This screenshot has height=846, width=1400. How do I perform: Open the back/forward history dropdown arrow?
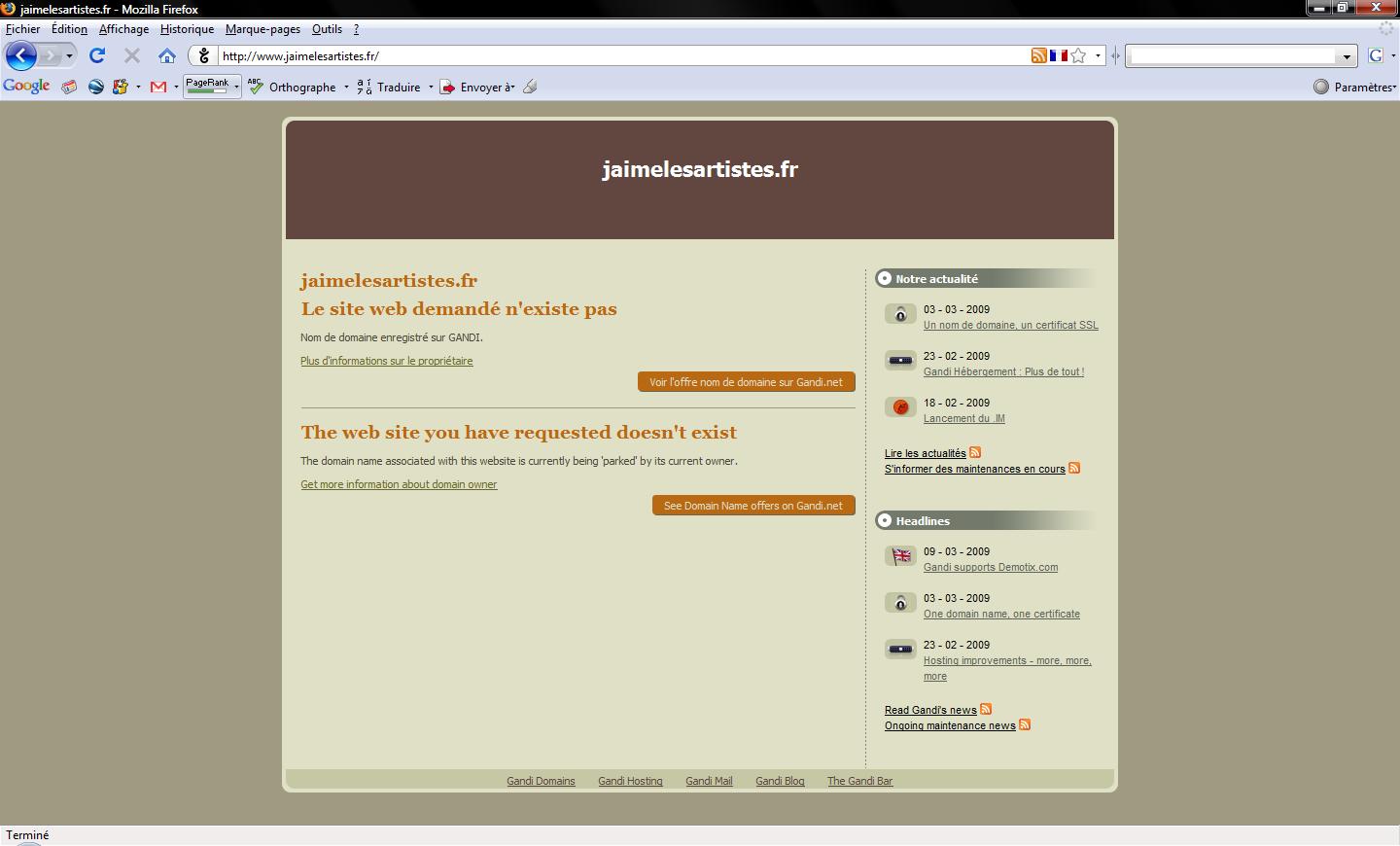(69, 56)
